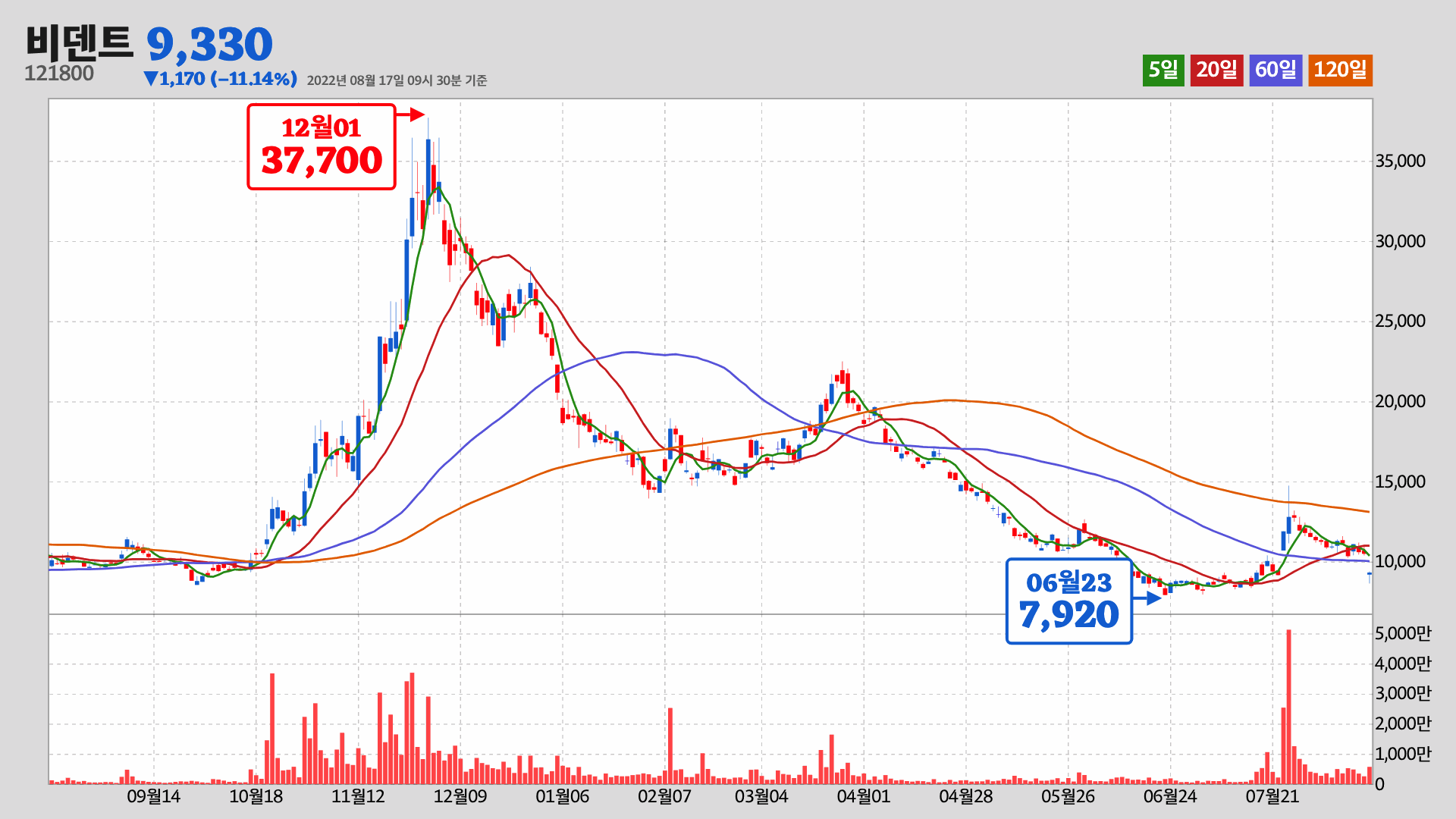Click the 3,000만 volume axis label

click(1403, 693)
